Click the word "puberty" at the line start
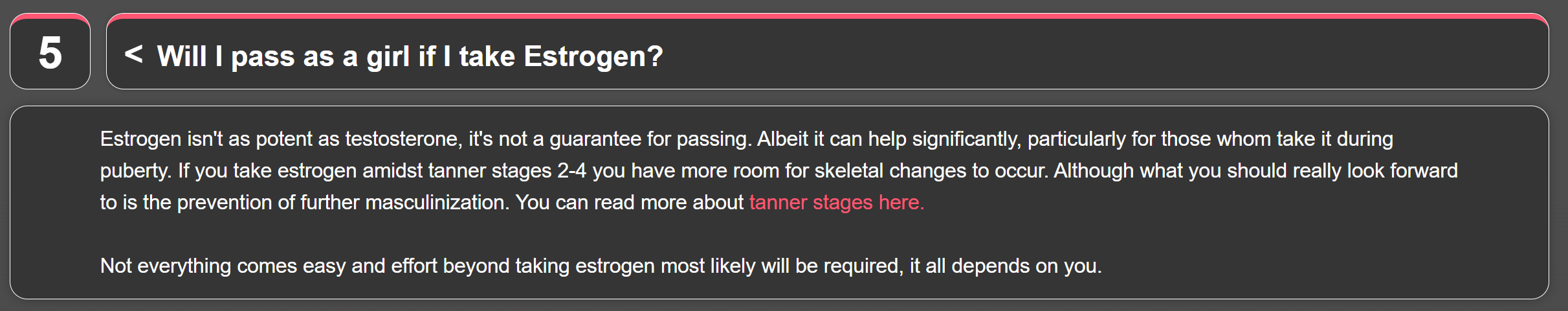Viewport: 1568px width, 311px height. 134,170
